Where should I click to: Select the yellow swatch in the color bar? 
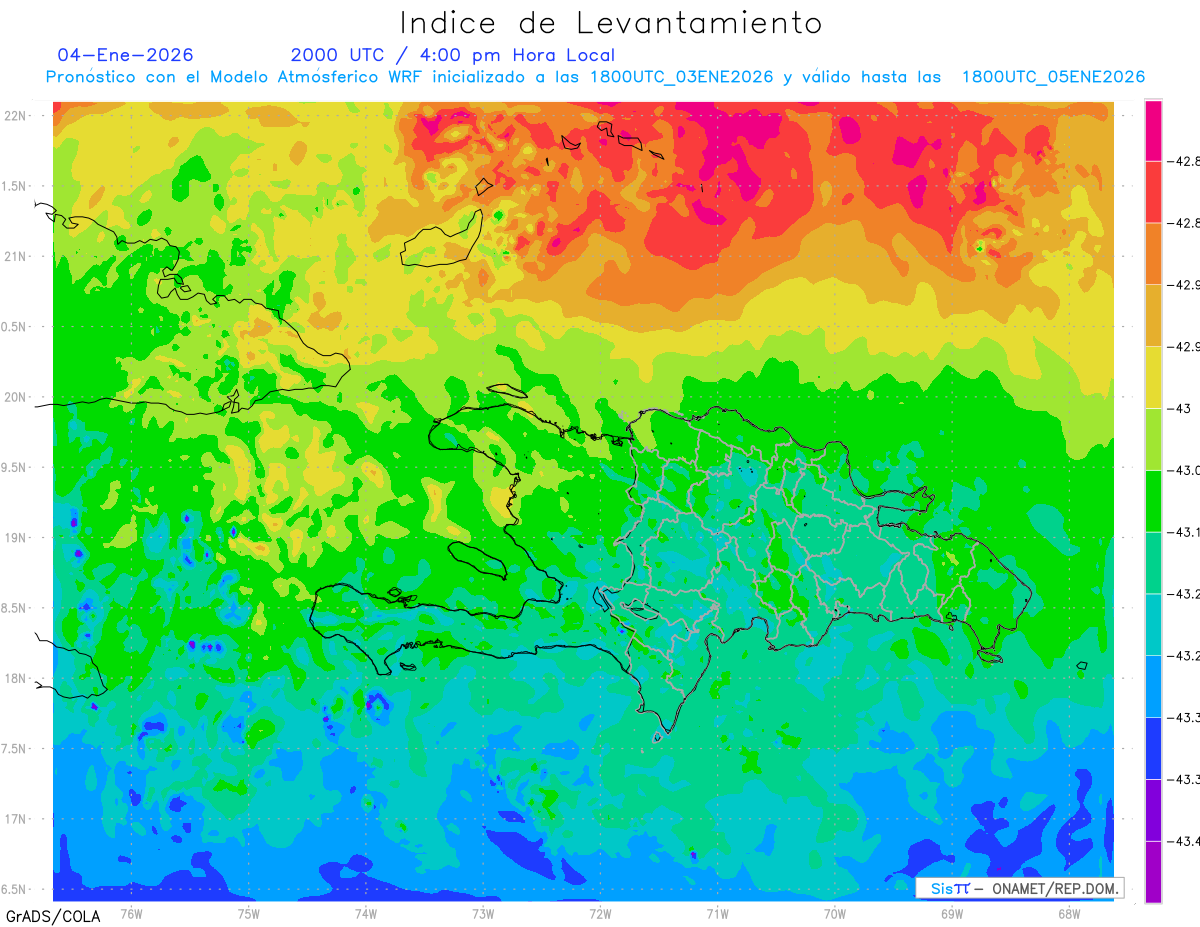(1153, 377)
